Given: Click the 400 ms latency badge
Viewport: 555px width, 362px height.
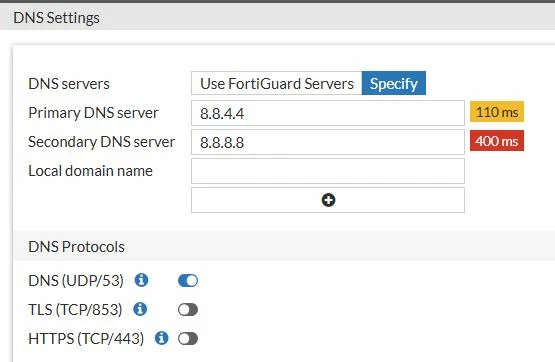Looking at the screenshot, I should (x=497, y=141).
